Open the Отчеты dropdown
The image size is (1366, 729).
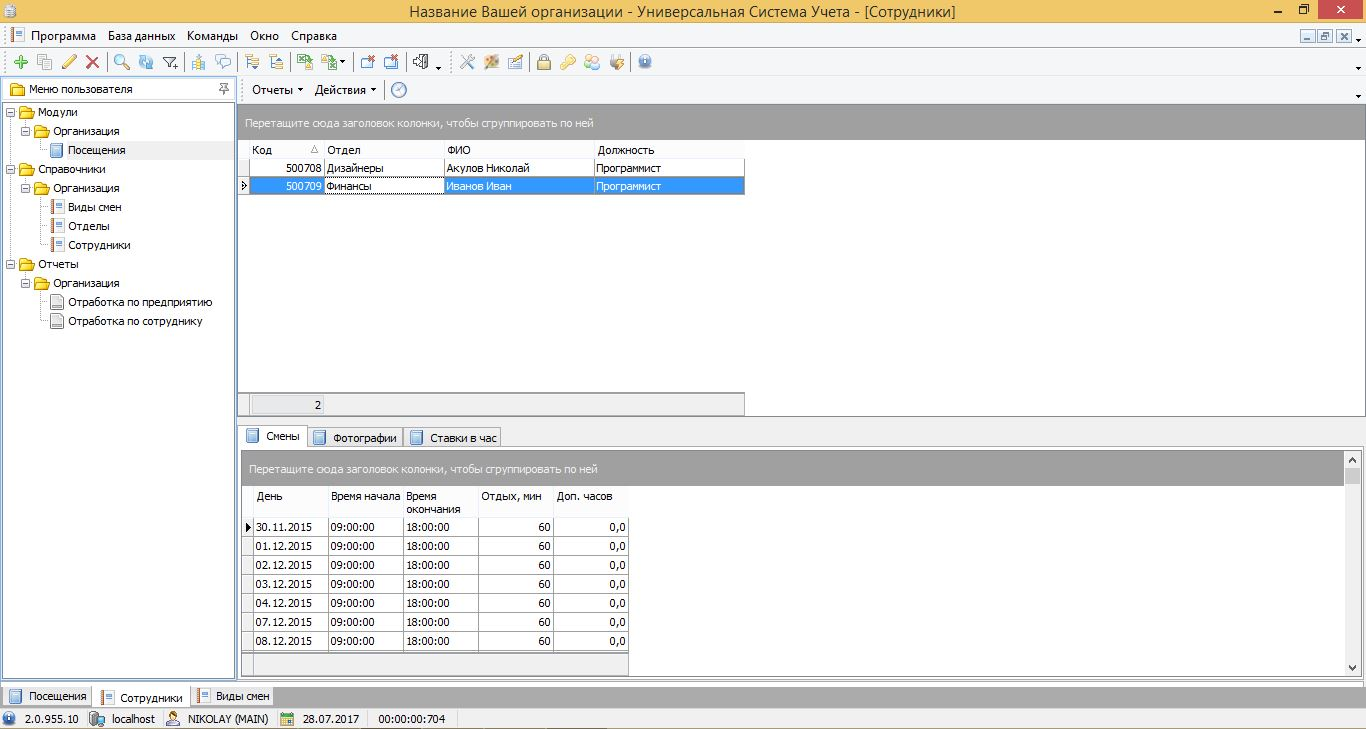coord(278,90)
